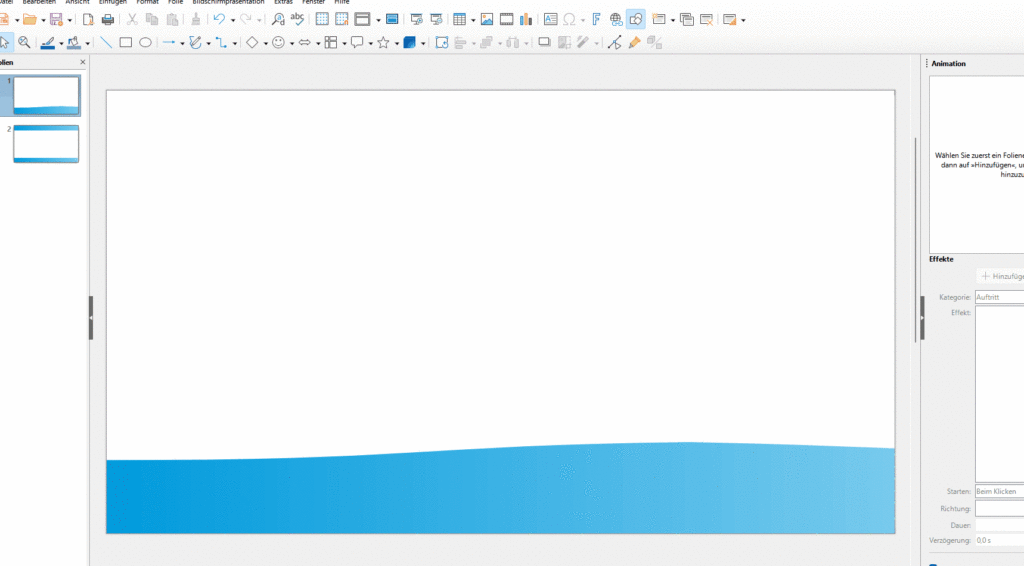
Task: Click the Print icon in toolbar
Action: click(108, 19)
